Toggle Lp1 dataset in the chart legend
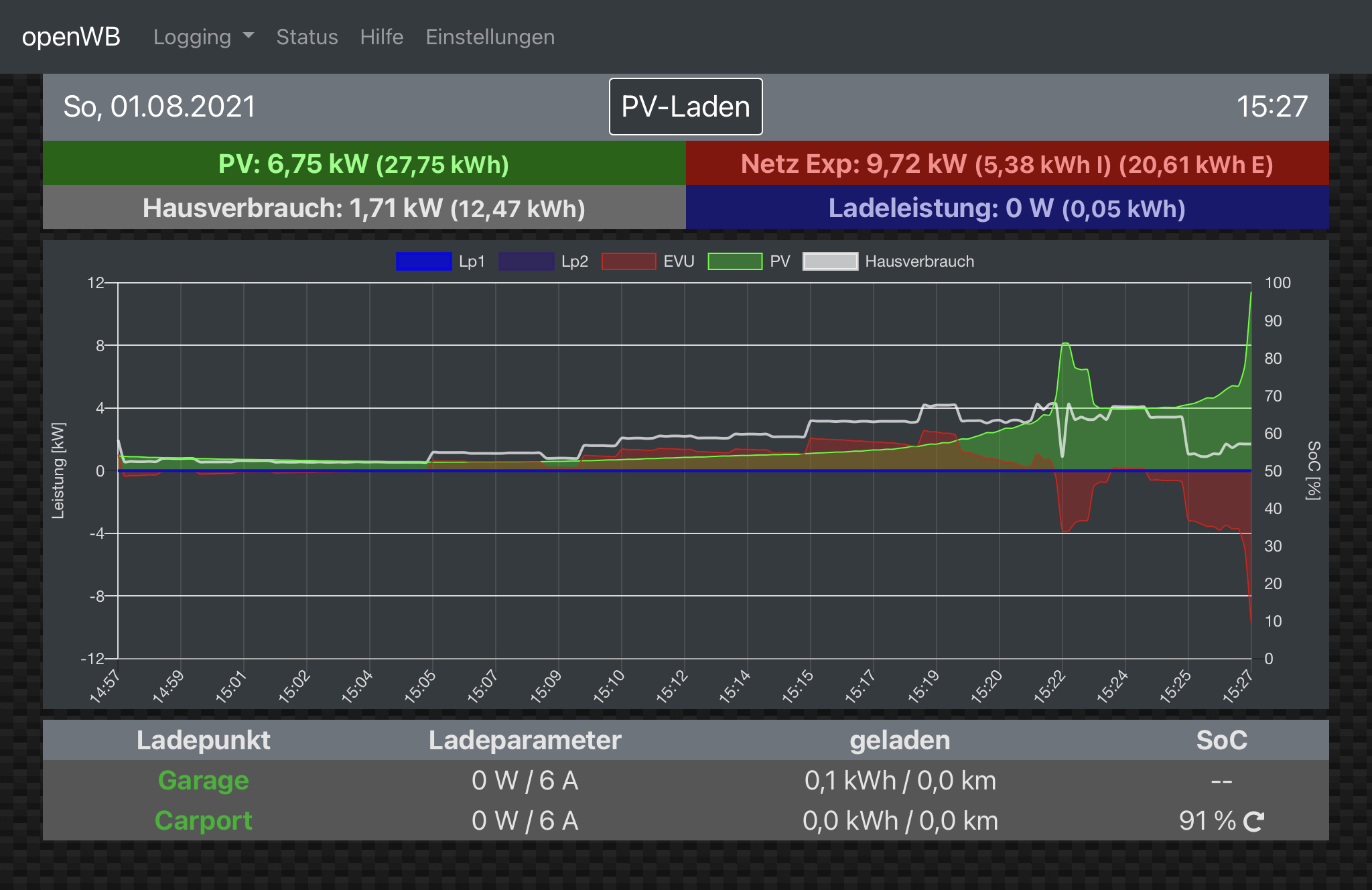 (424, 261)
